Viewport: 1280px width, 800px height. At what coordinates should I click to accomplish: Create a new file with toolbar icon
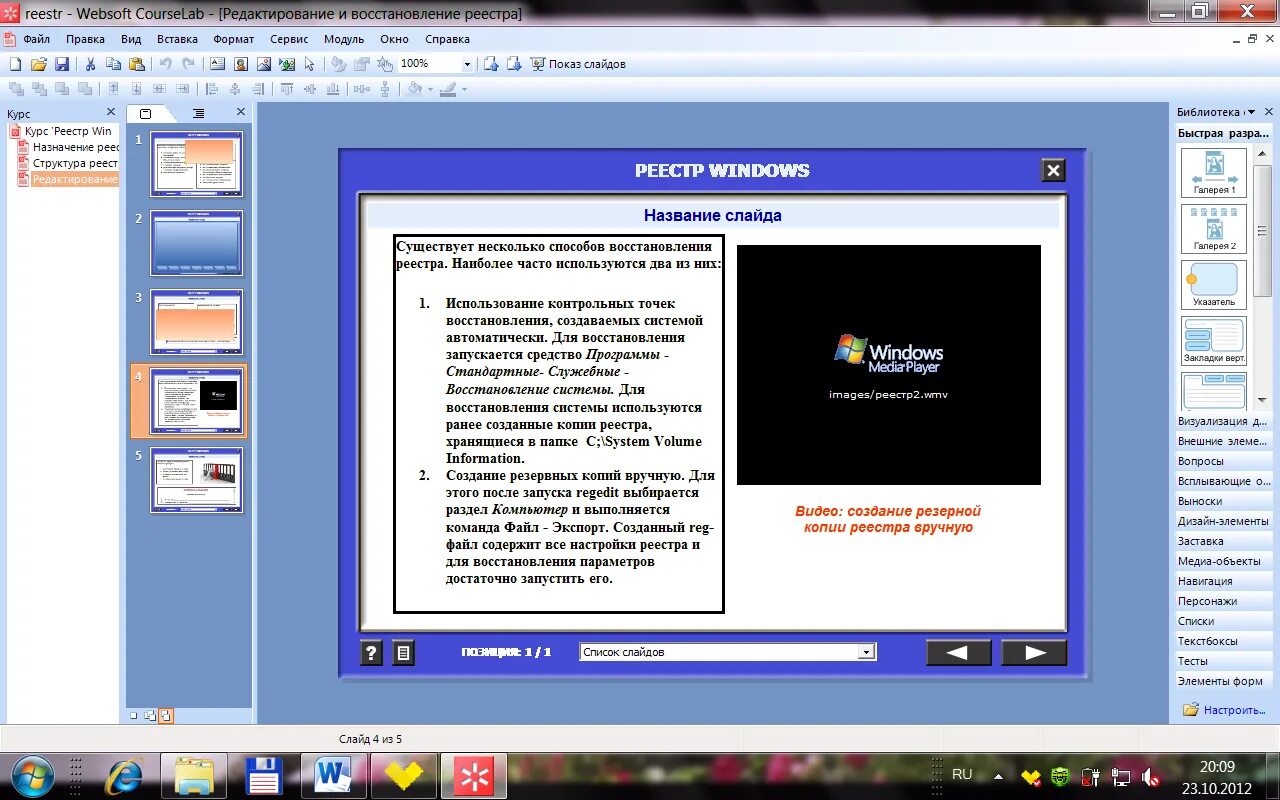click(16, 64)
